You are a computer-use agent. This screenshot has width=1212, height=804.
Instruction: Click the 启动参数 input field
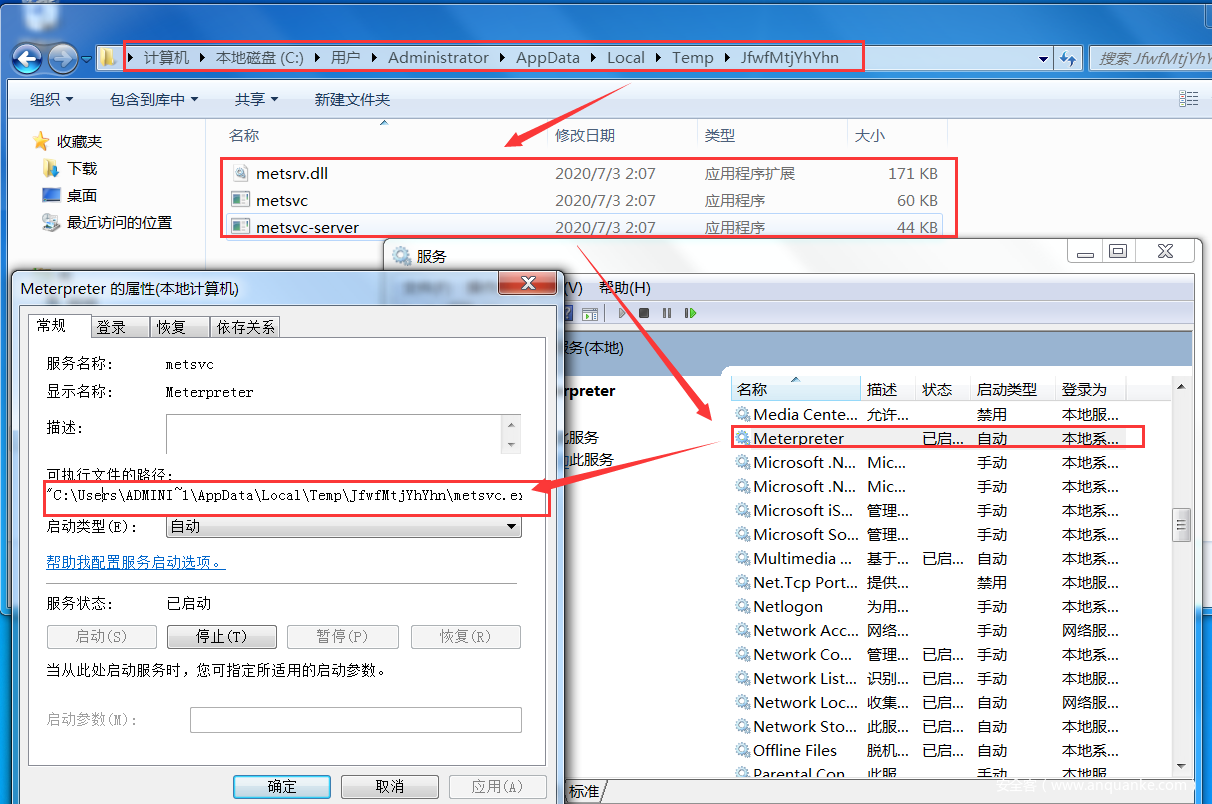tap(356, 720)
